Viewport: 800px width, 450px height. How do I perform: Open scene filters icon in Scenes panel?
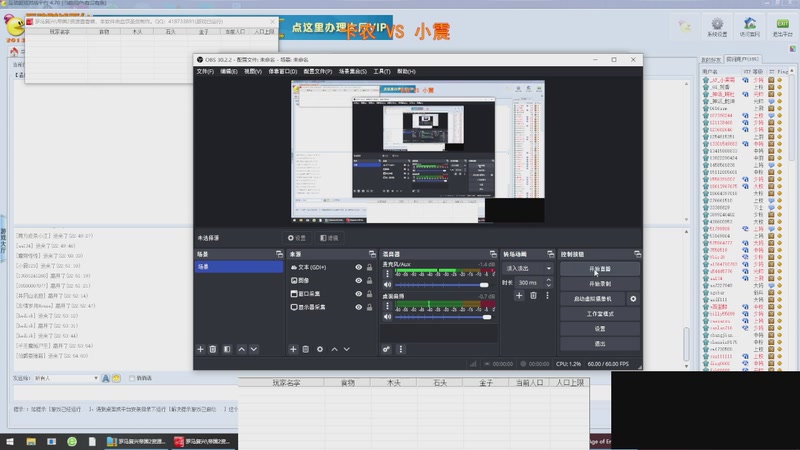(x=227, y=349)
